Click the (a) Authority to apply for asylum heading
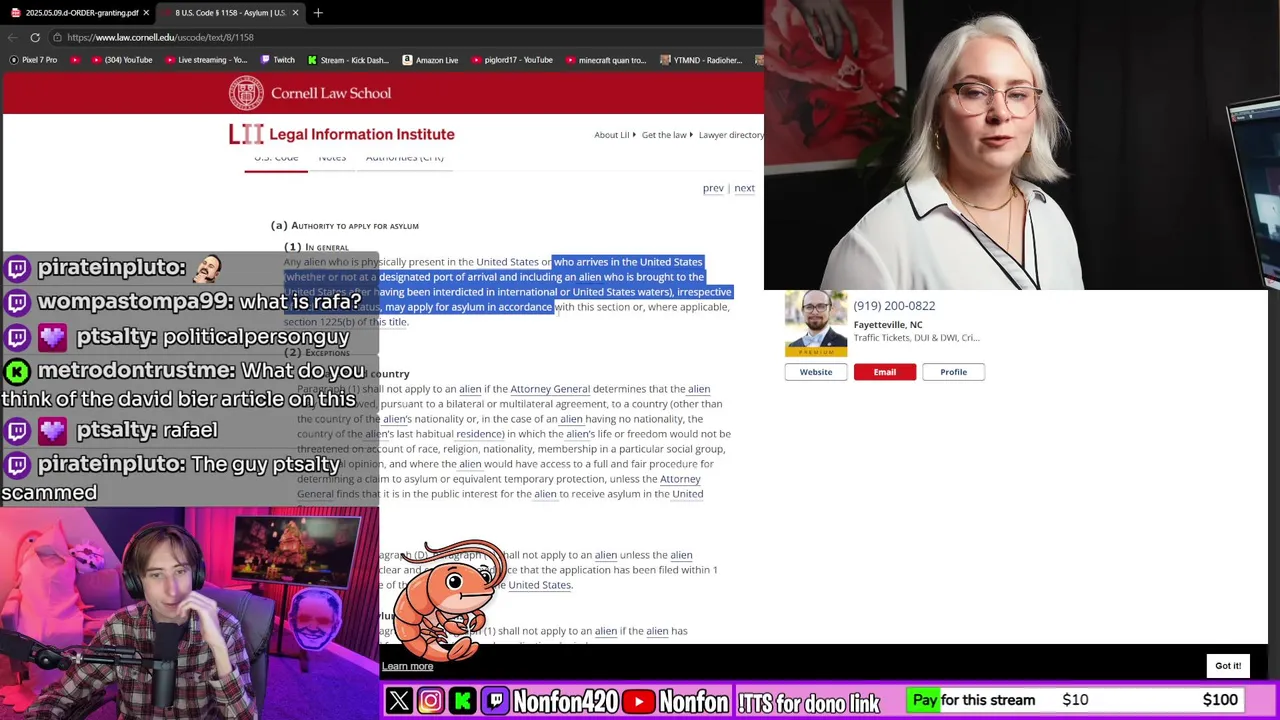Screen dimensions: 1280x720 coord(345,226)
